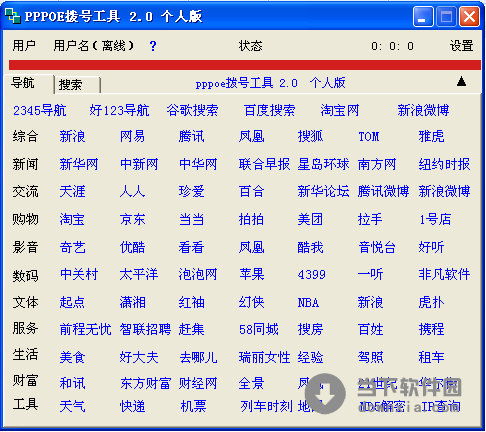Open the 虎扑 link
Screen dimensions: 486x432
coord(431,303)
